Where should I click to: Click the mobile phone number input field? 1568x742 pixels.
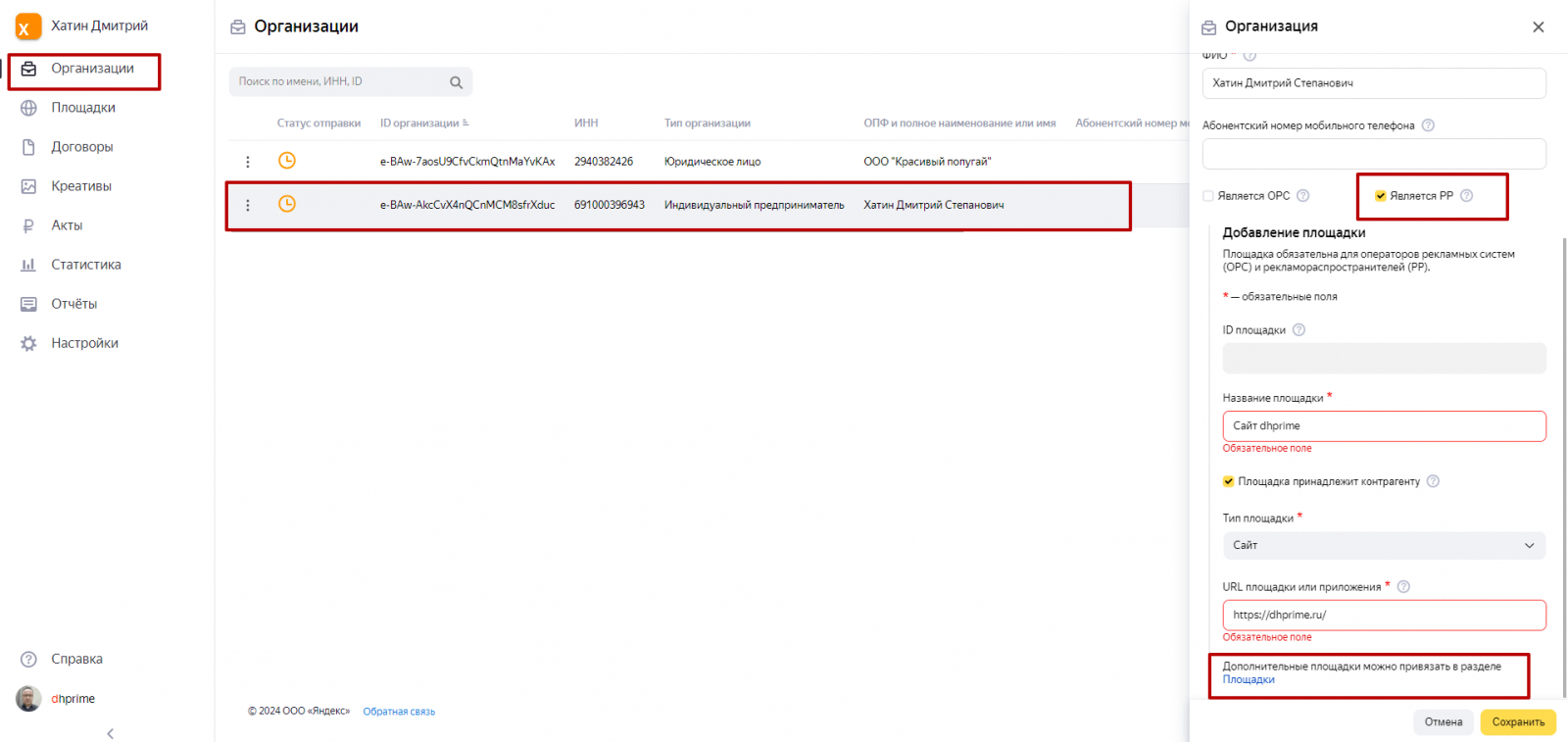point(1374,154)
